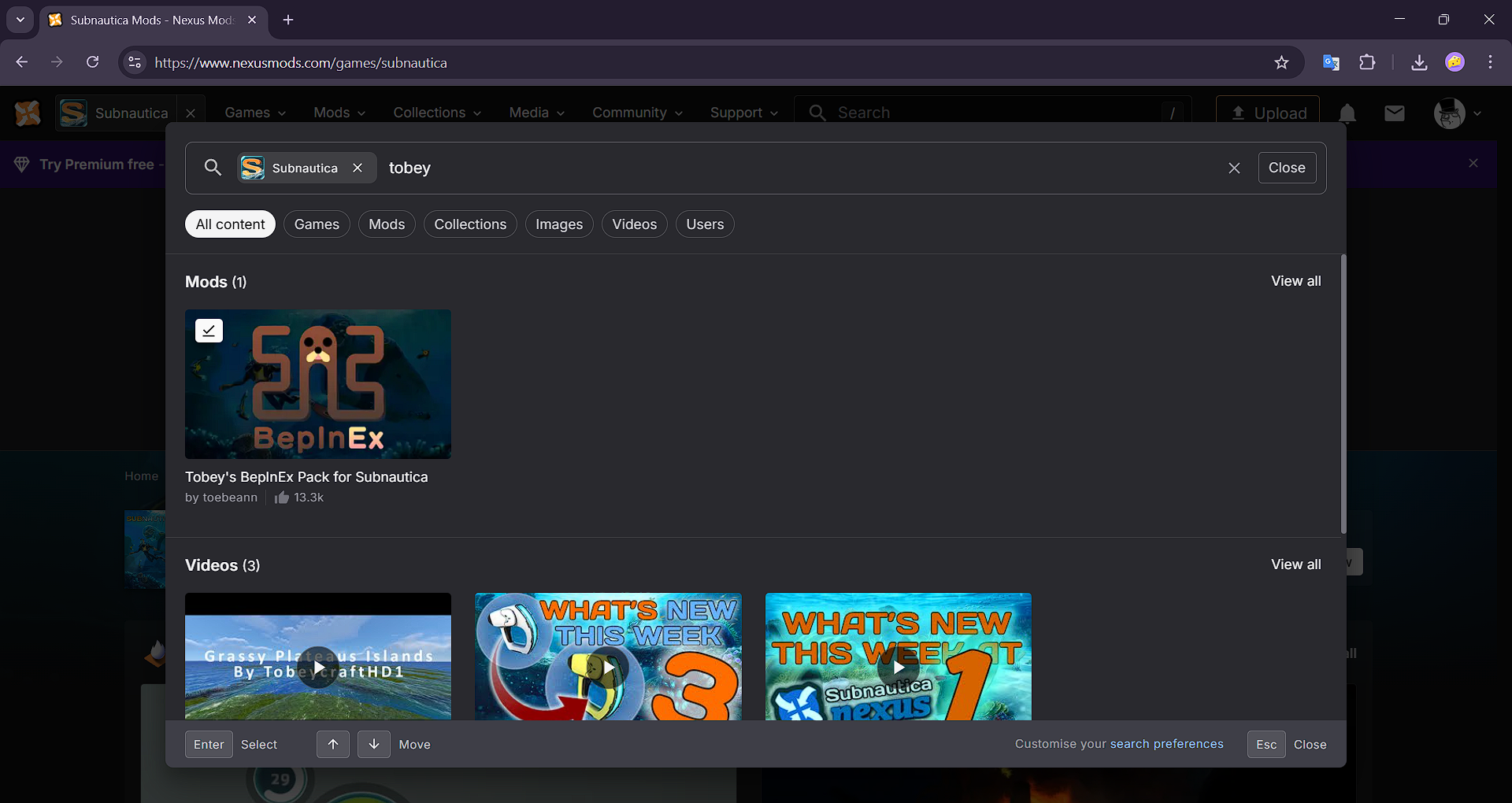Filter results by Mods
The image size is (1512, 803).
(x=387, y=224)
